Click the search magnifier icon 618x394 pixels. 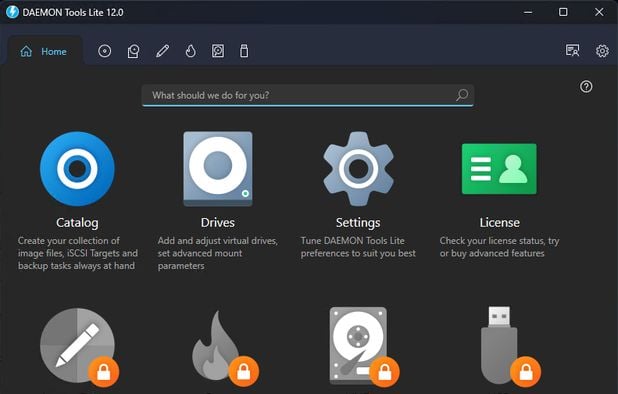[462, 95]
